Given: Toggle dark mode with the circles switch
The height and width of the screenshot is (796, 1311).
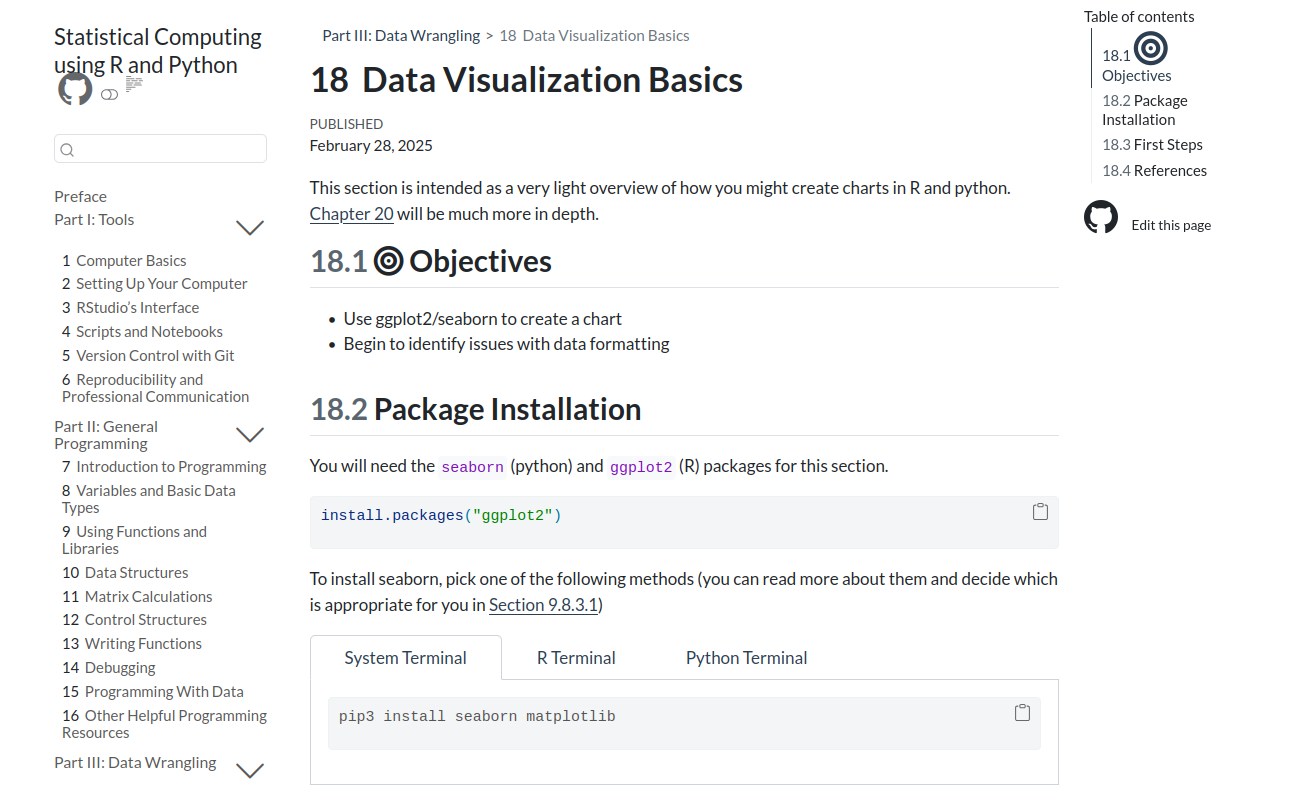Looking at the screenshot, I should coord(108,94).
